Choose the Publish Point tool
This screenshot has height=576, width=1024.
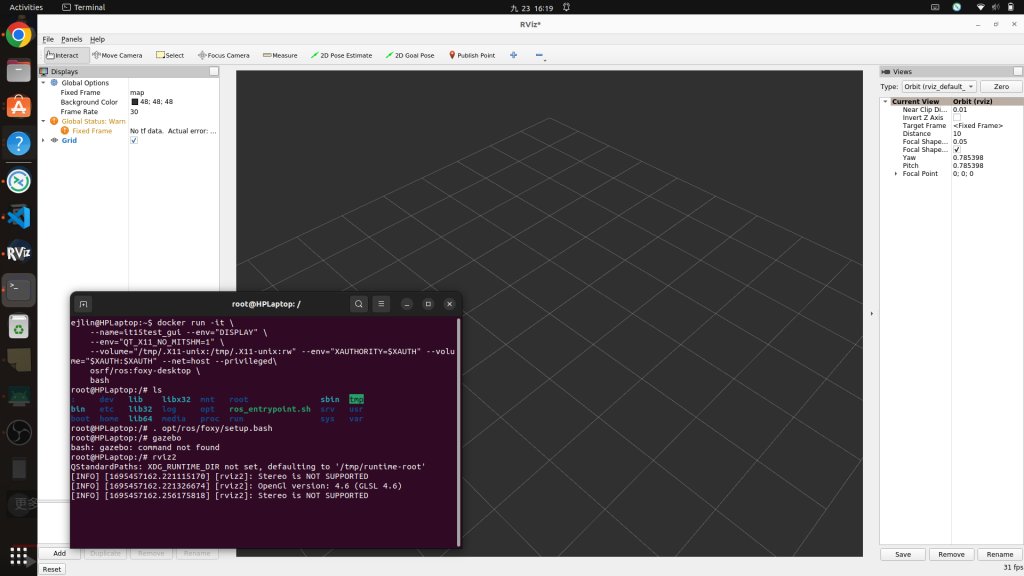(x=472, y=56)
